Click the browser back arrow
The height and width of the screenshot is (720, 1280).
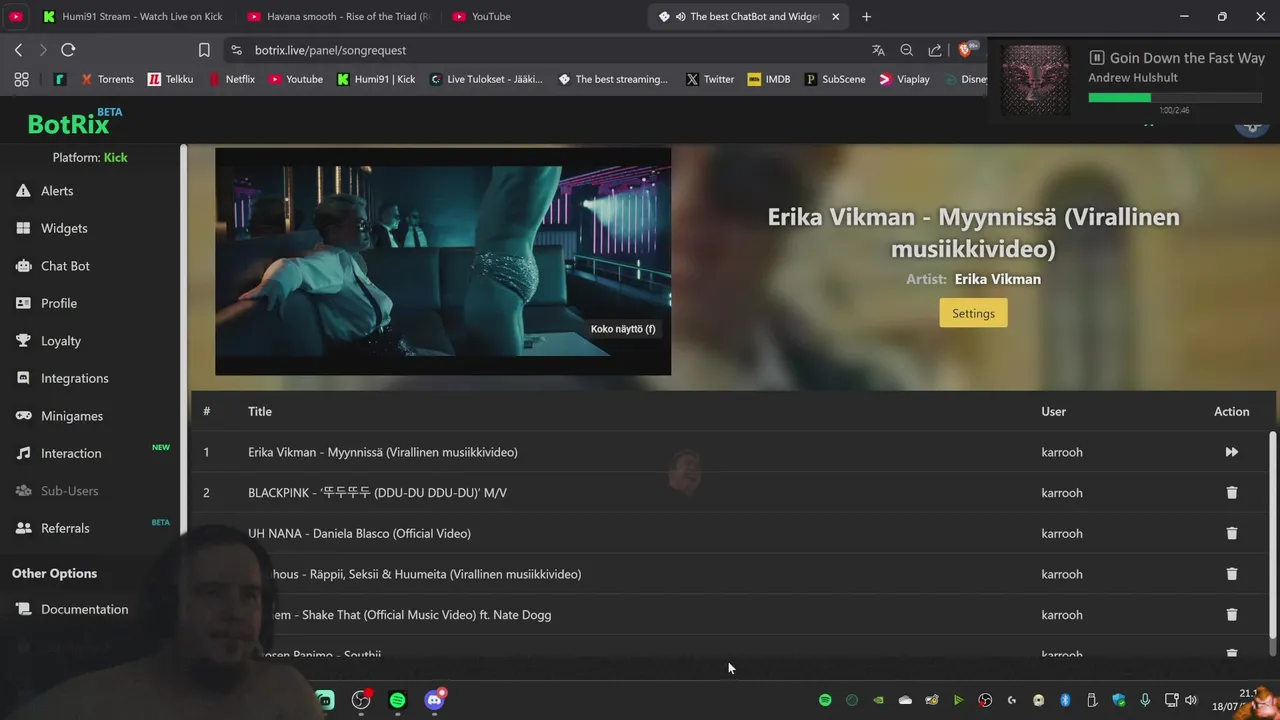coord(18,50)
